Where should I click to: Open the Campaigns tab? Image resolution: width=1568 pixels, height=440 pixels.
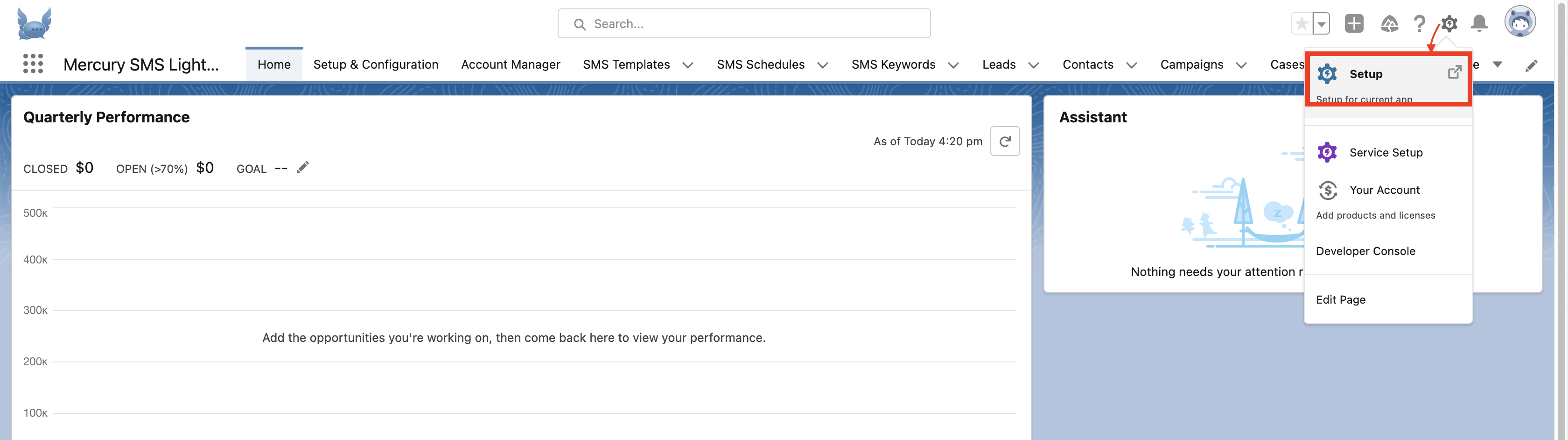[x=1191, y=64]
